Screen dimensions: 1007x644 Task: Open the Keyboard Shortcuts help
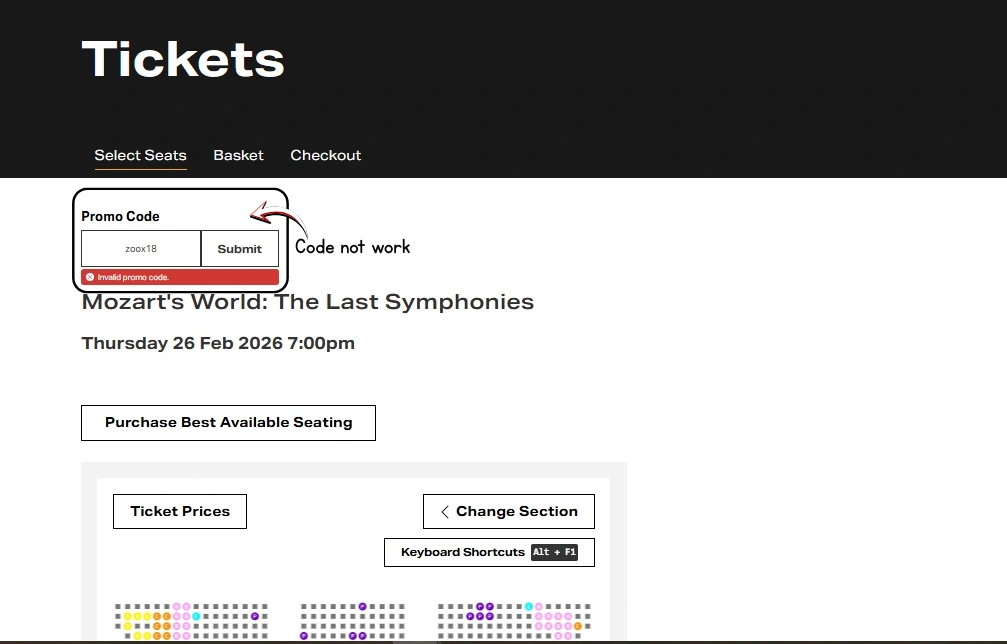pyautogui.click(x=462, y=552)
